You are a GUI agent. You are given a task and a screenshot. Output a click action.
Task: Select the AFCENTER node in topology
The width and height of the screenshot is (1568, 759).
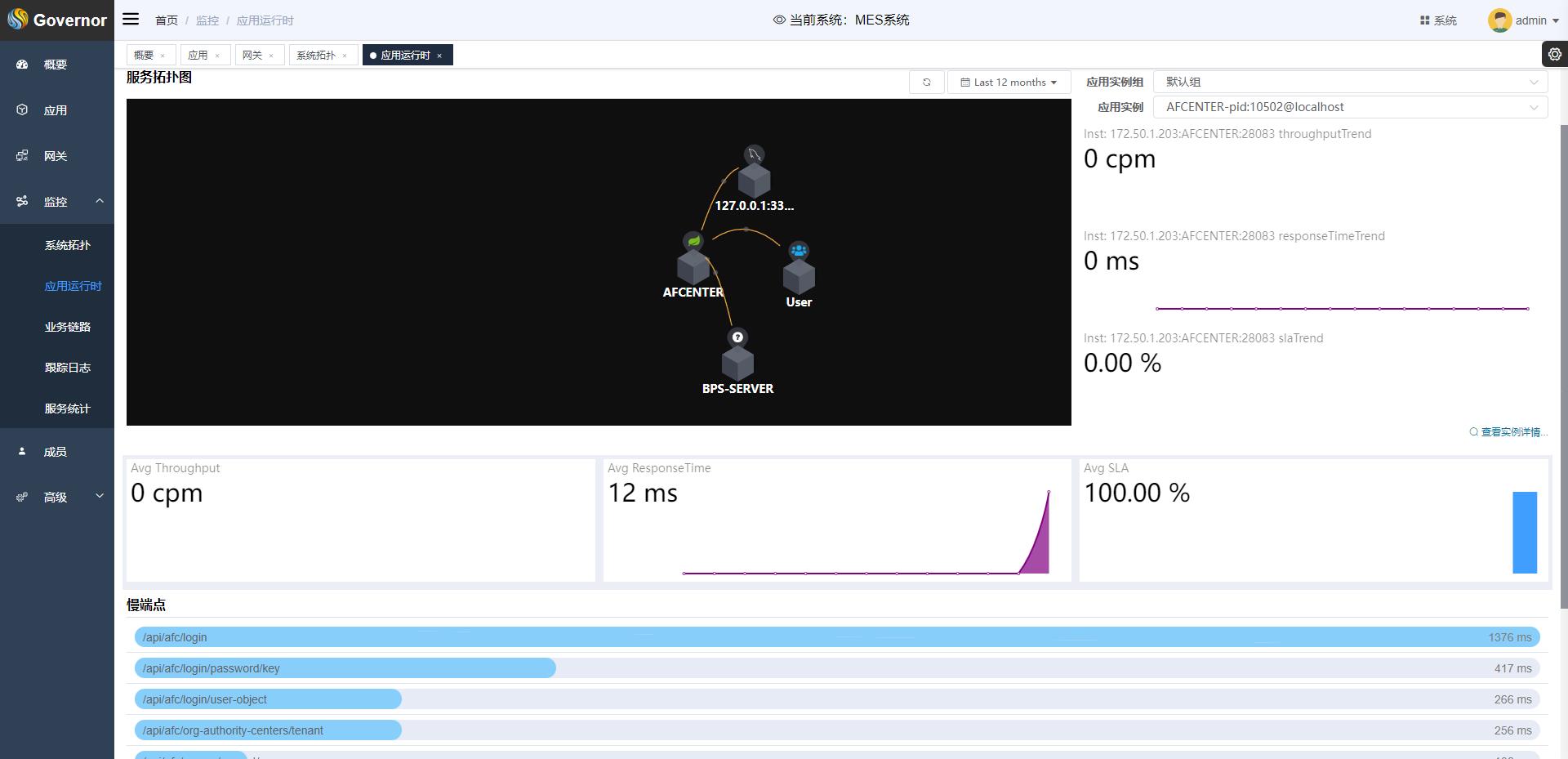[693, 266]
